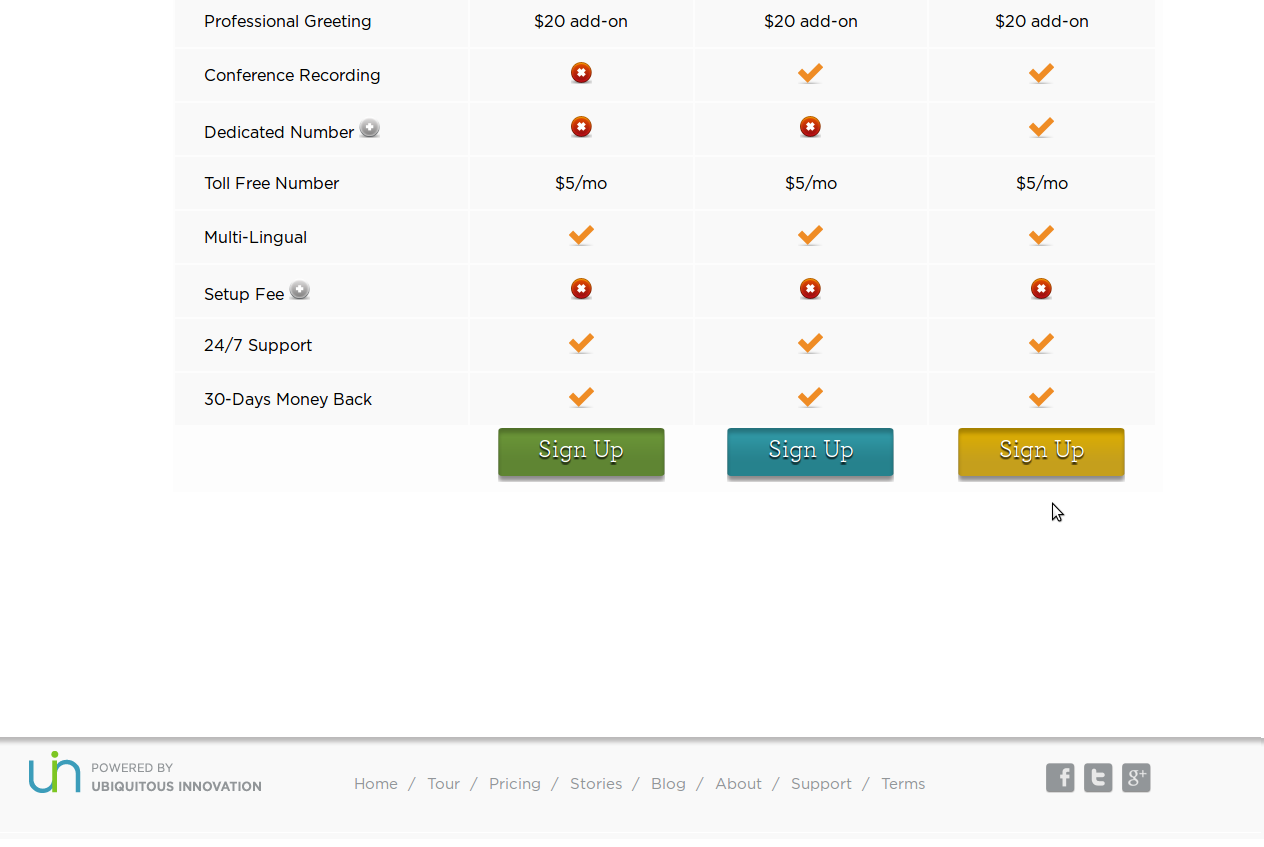The height and width of the screenshot is (847, 1264).
Task: Open the Pricing footer link
Action: [x=515, y=784]
